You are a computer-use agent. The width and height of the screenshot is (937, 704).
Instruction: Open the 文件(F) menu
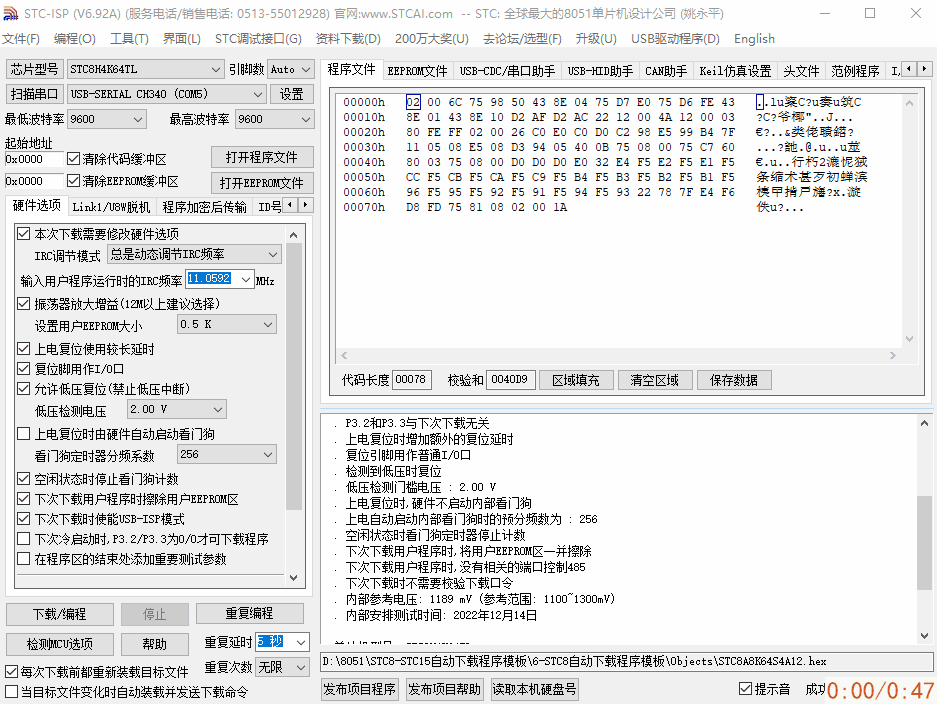pos(21,39)
